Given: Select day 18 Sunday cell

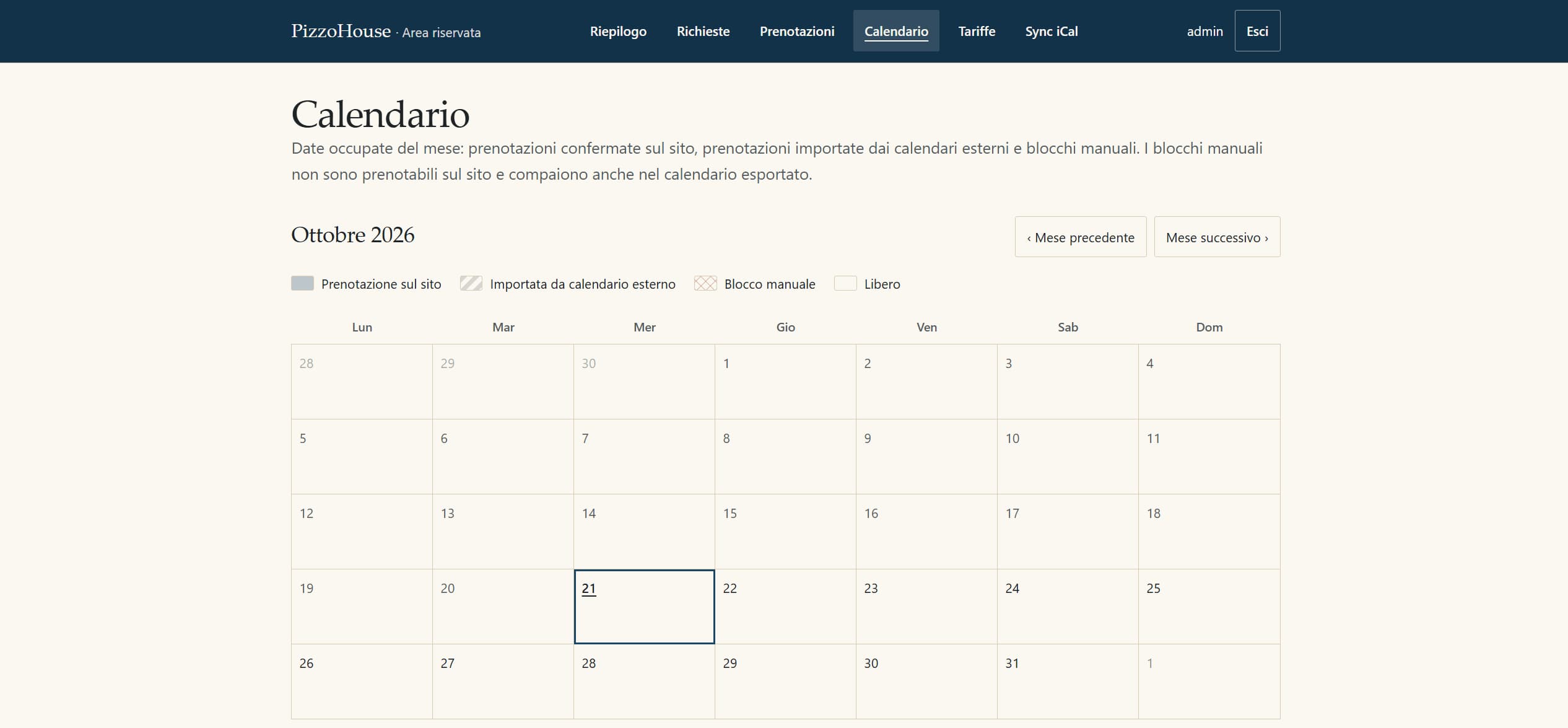Looking at the screenshot, I should pyautogui.click(x=1209, y=532).
